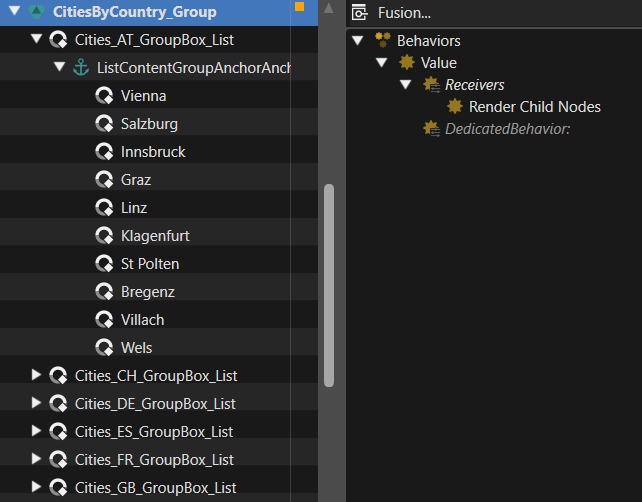The width and height of the screenshot is (642, 502).
Task: Click the tree panel vertical scrollbar thumb
Action: [329, 285]
